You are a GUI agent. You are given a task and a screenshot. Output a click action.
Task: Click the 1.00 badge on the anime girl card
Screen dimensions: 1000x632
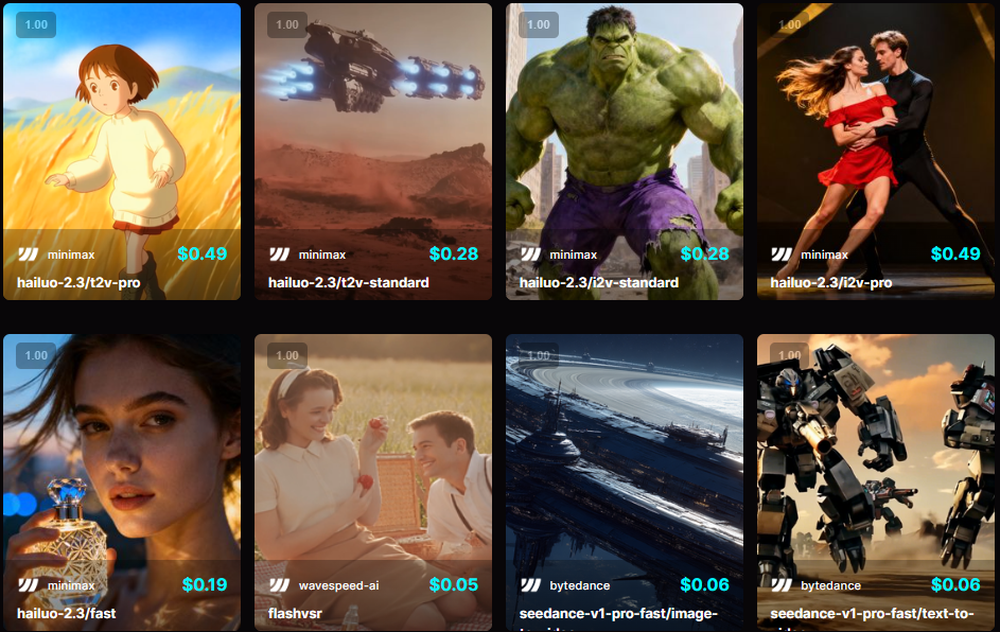pos(36,25)
